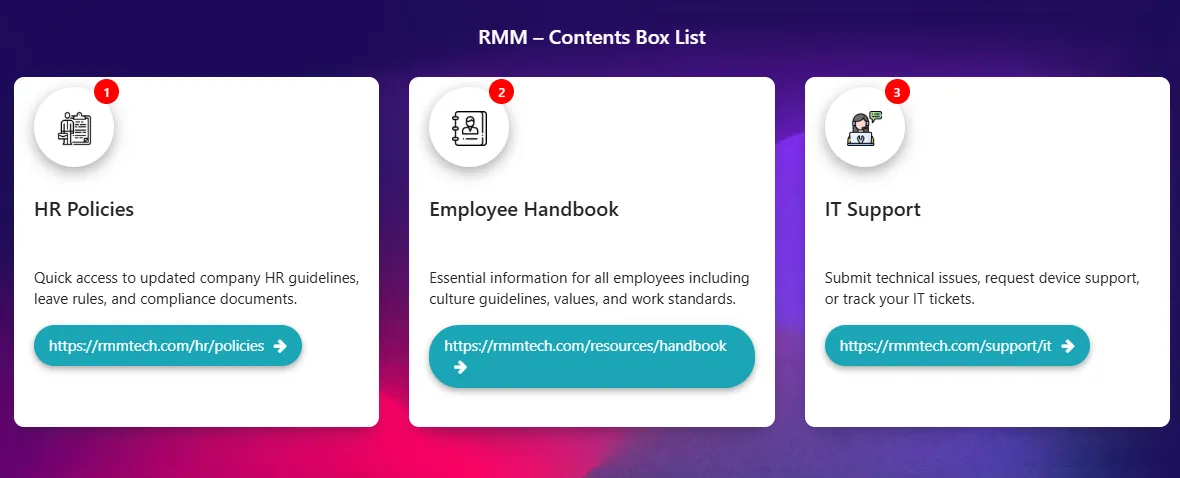The width and height of the screenshot is (1180, 478).
Task: Click the Employee Handbook heading
Action: (x=525, y=209)
